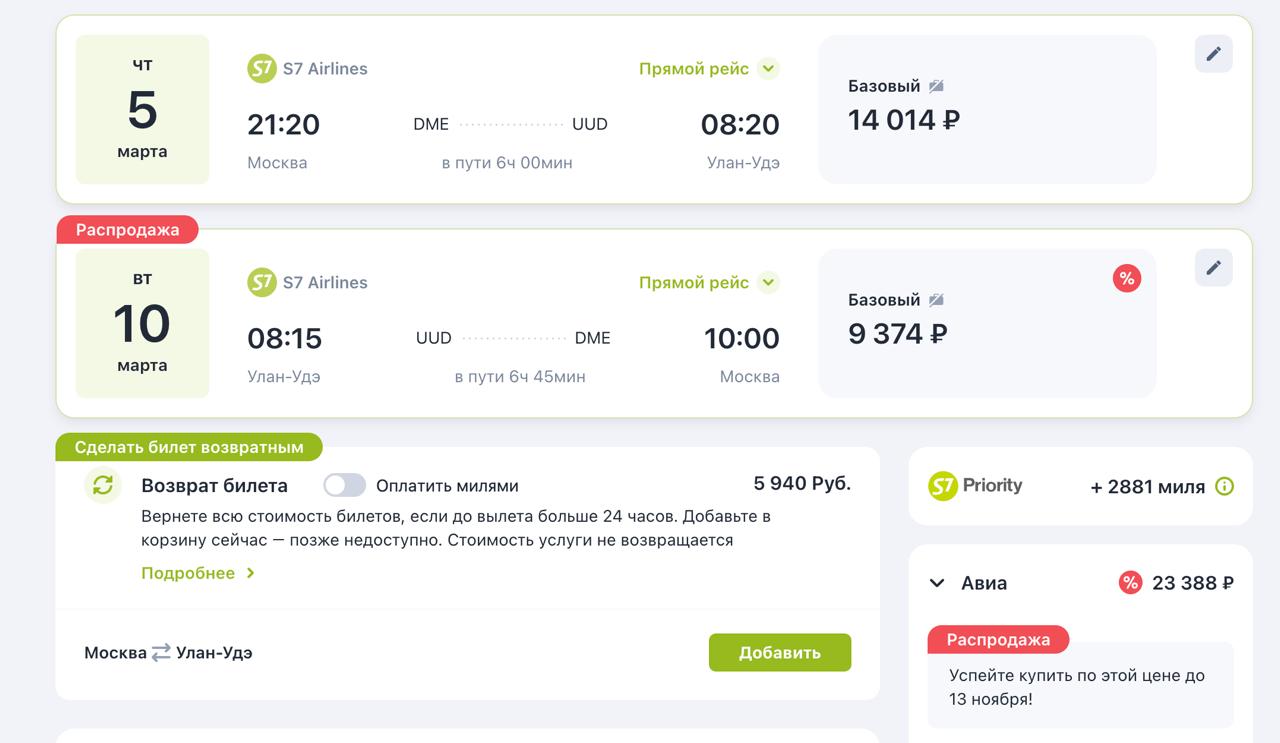Click the red percent discount badge on return fare

coord(1127,279)
